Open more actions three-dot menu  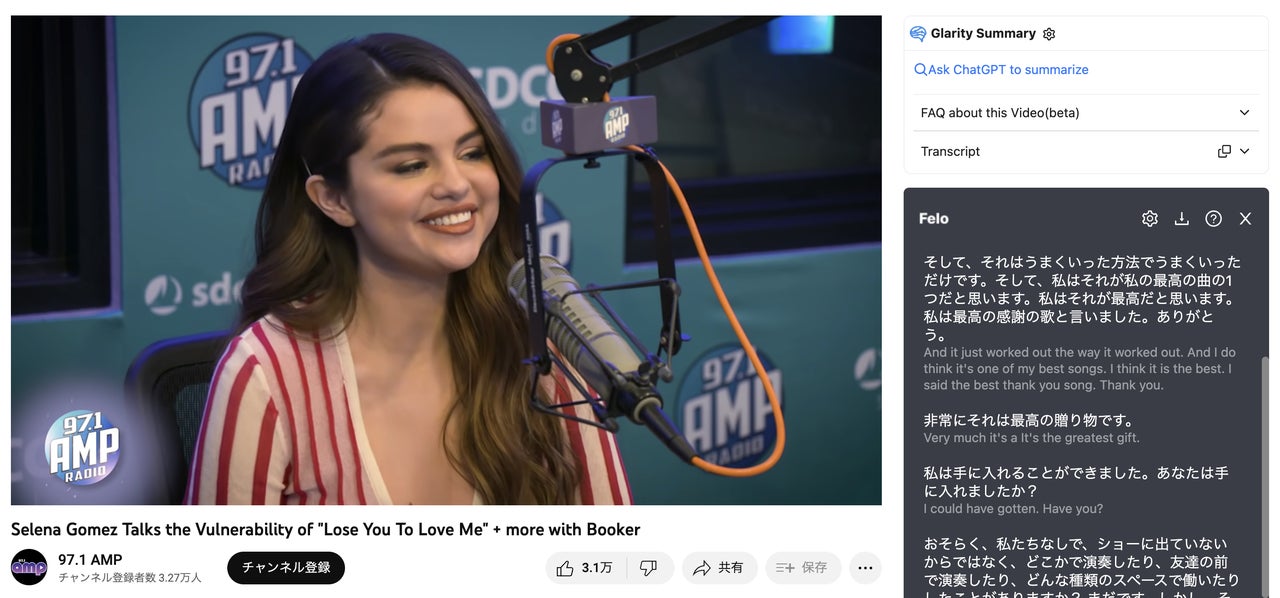865,568
